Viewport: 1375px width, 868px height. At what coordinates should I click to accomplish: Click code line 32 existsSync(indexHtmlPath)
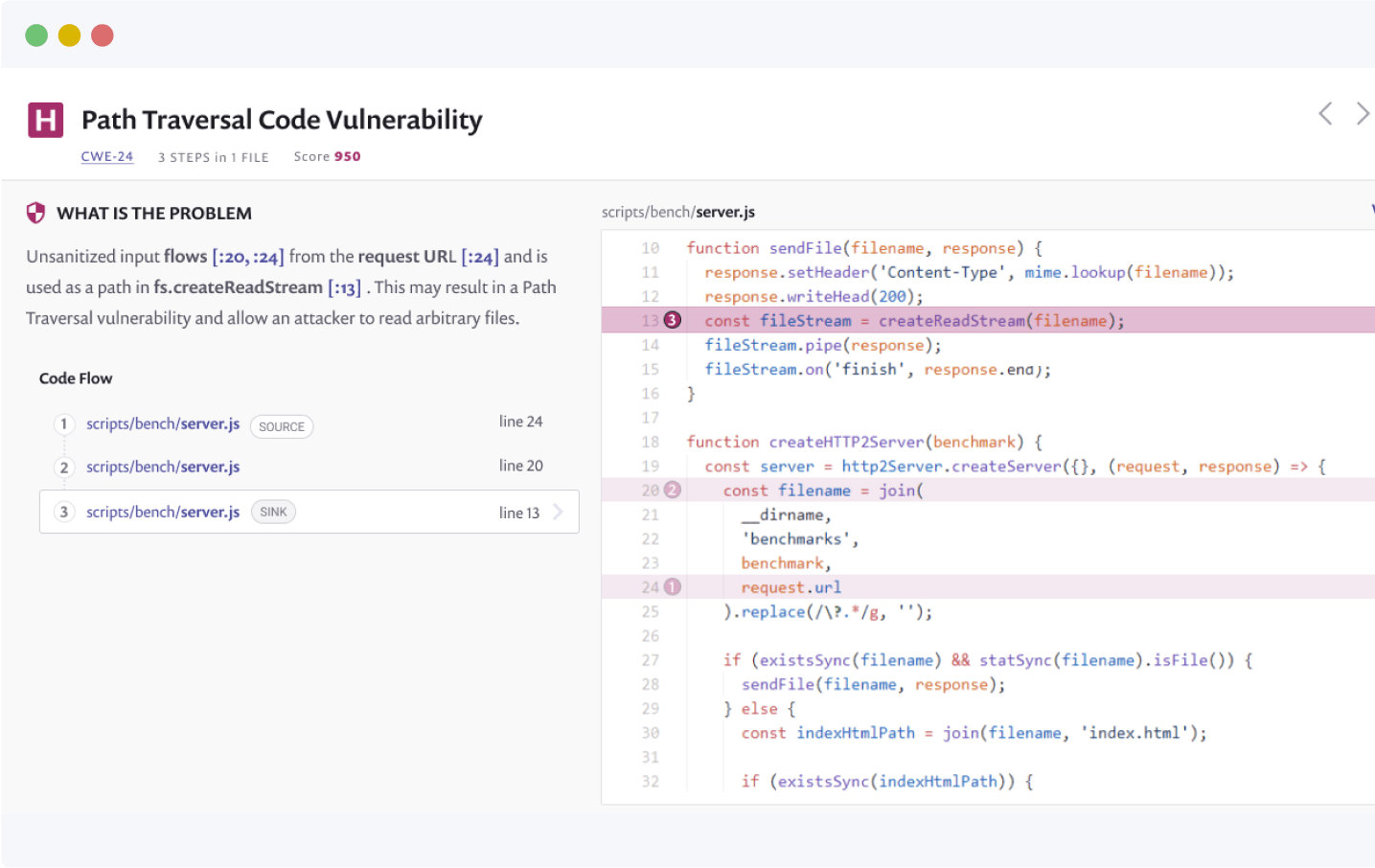tap(886, 782)
